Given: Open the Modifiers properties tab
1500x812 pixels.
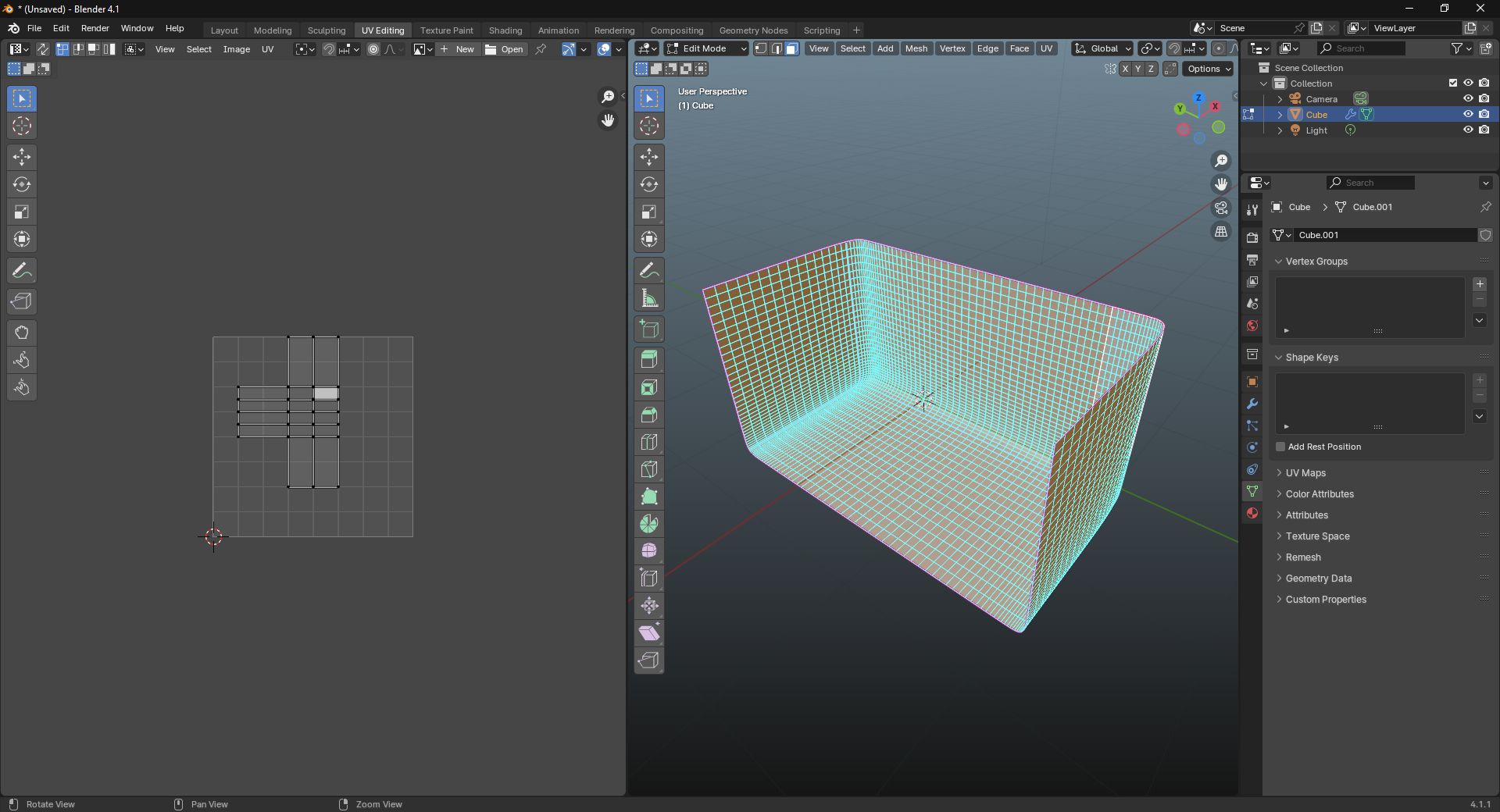Looking at the screenshot, I should (1252, 404).
